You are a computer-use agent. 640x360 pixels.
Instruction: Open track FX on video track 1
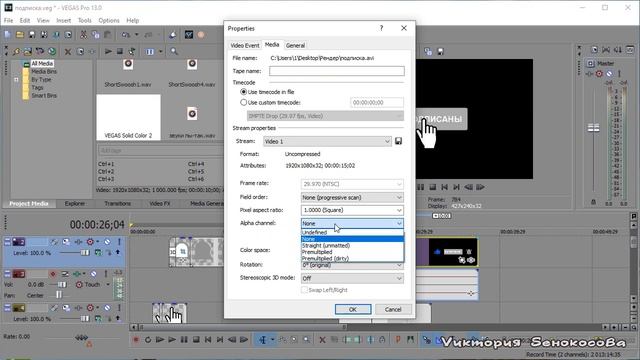78,242
